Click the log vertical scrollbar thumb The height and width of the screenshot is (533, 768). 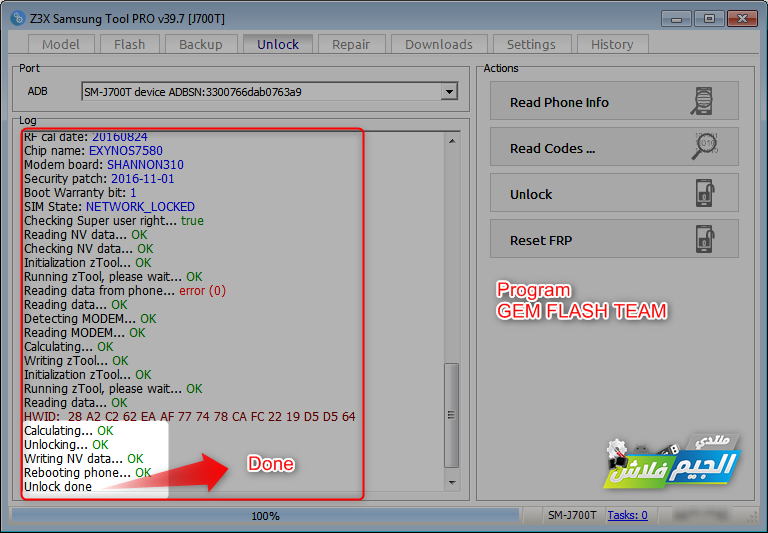click(452, 415)
